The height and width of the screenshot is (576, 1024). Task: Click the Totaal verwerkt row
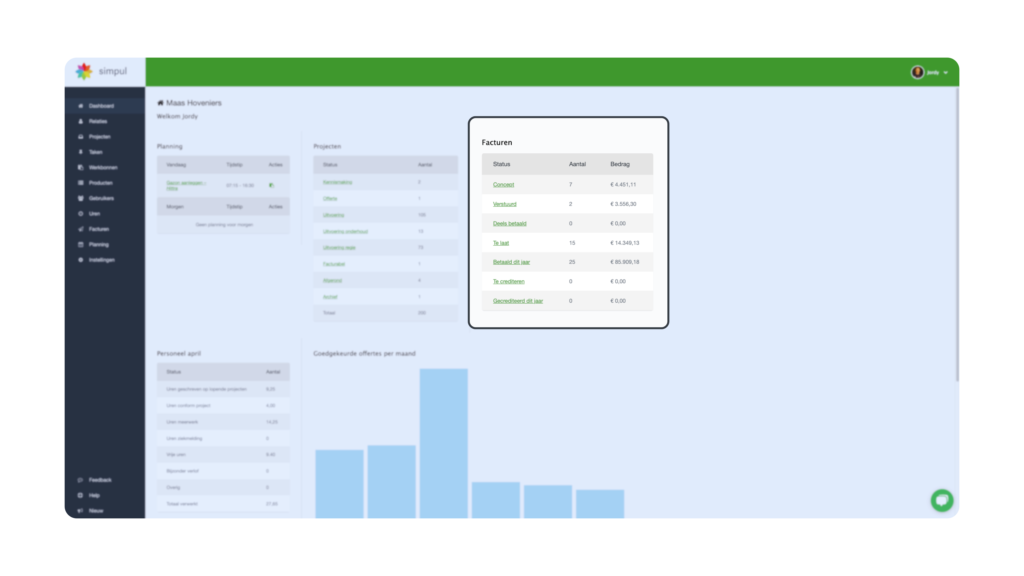click(x=223, y=504)
